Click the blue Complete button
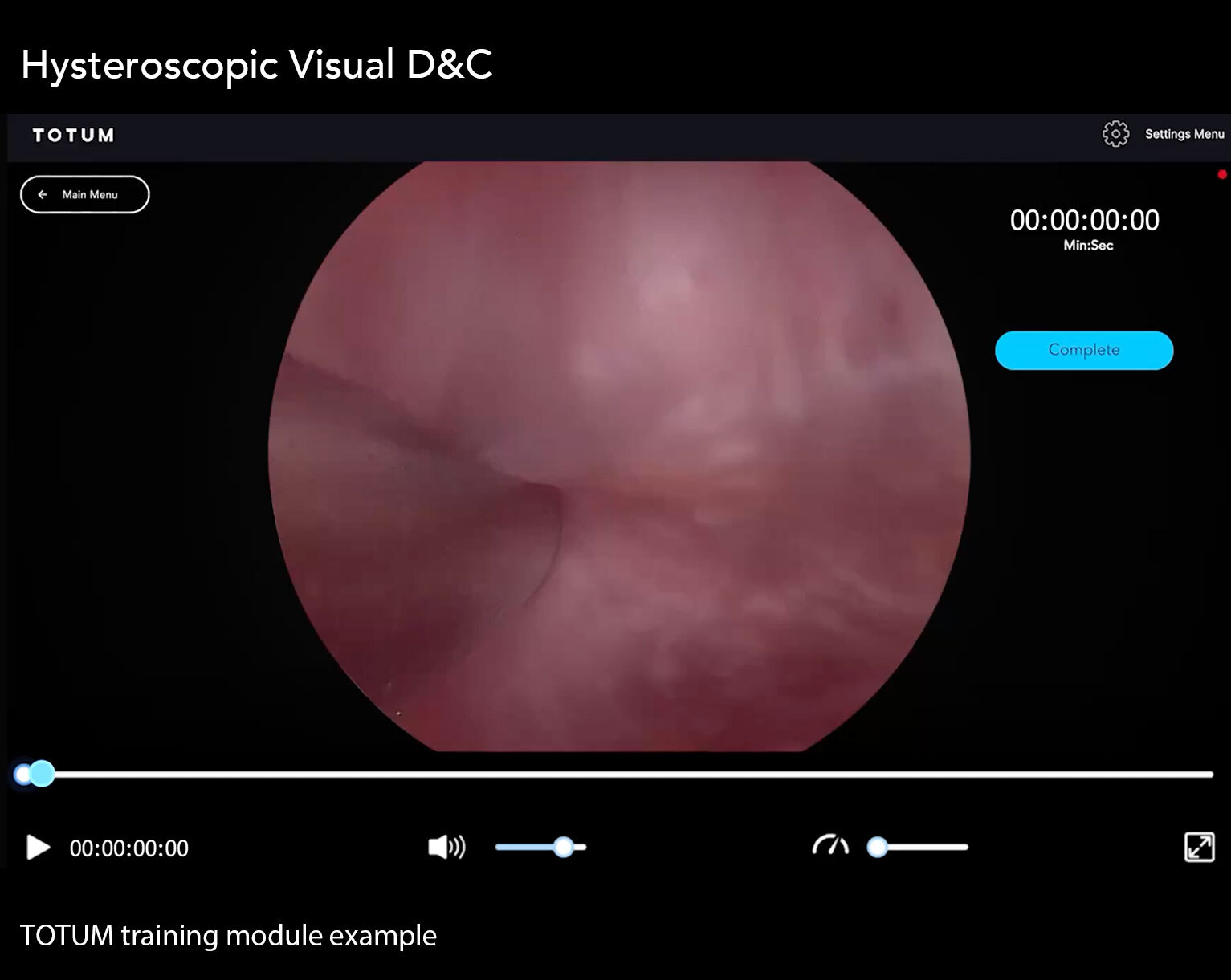 tap(1084, 350)
